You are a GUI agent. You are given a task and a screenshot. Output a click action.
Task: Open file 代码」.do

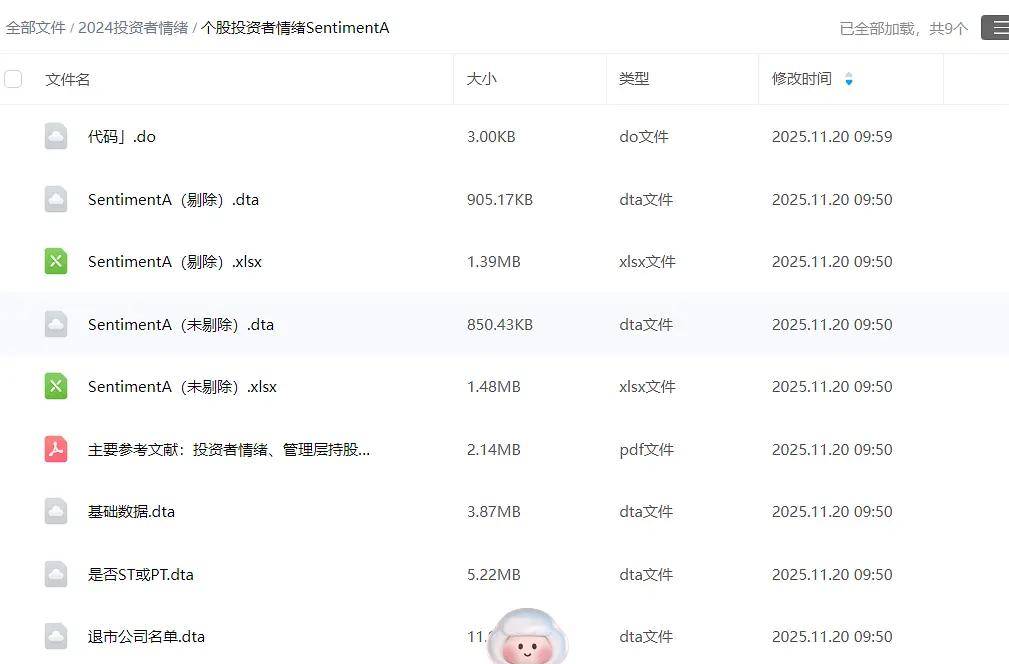point(122,136)
